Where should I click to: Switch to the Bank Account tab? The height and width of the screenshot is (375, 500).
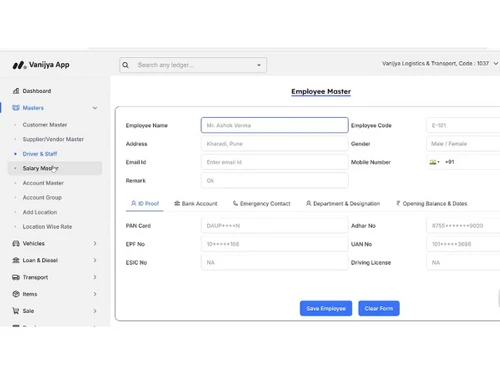[196, 203]
